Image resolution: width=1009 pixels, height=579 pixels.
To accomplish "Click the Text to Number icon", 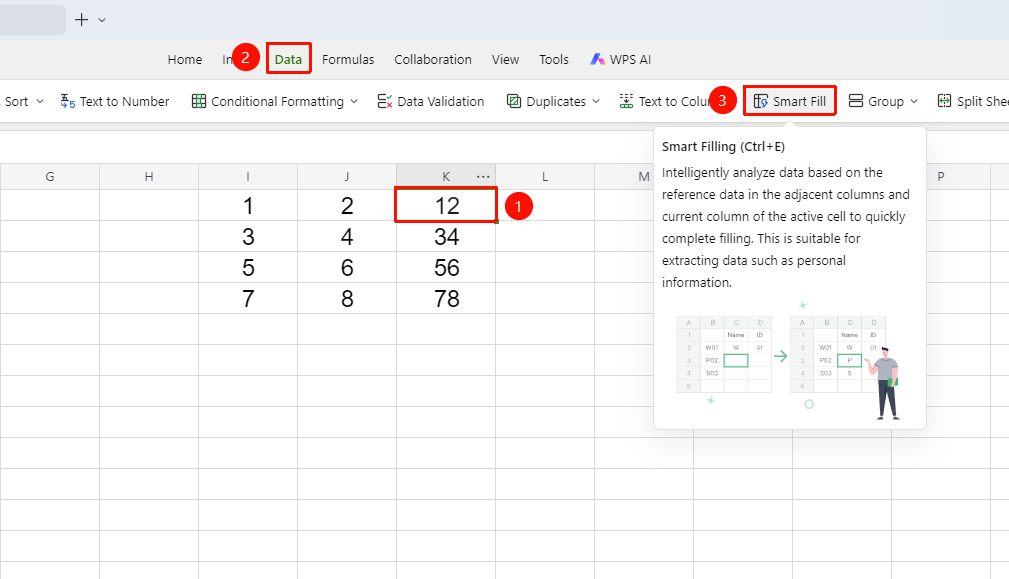I will click(x=68, y=102).
